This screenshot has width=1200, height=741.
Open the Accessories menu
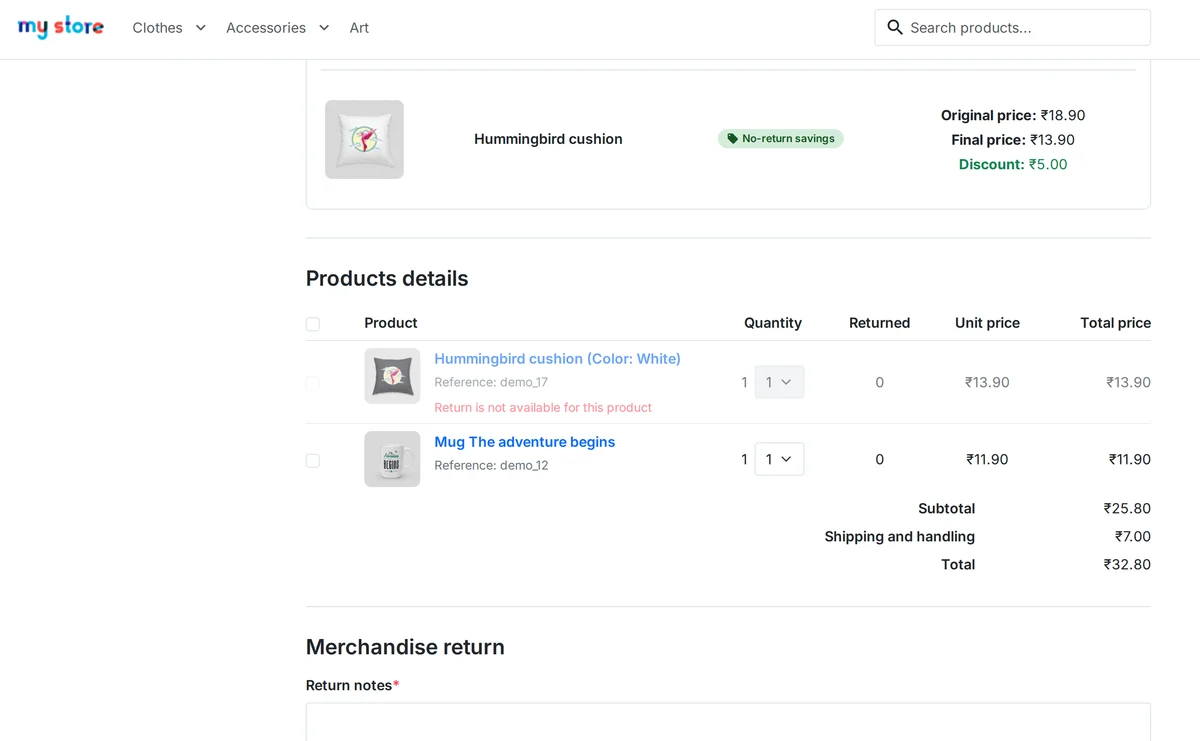tap(266, 28)
